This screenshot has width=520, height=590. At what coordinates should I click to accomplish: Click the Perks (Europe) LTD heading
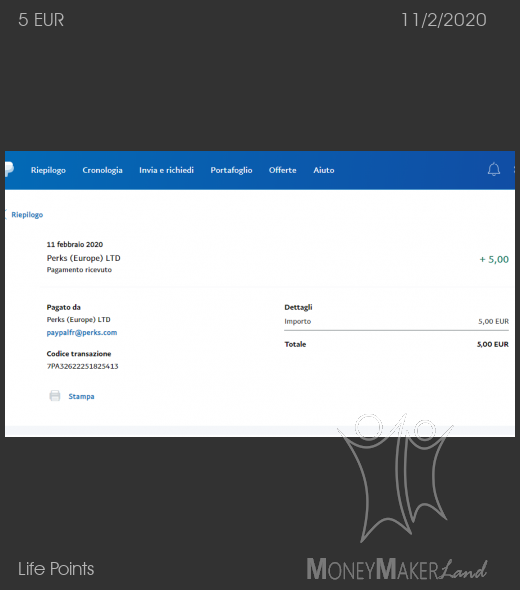pyautogui.click(x=84, y=258)
